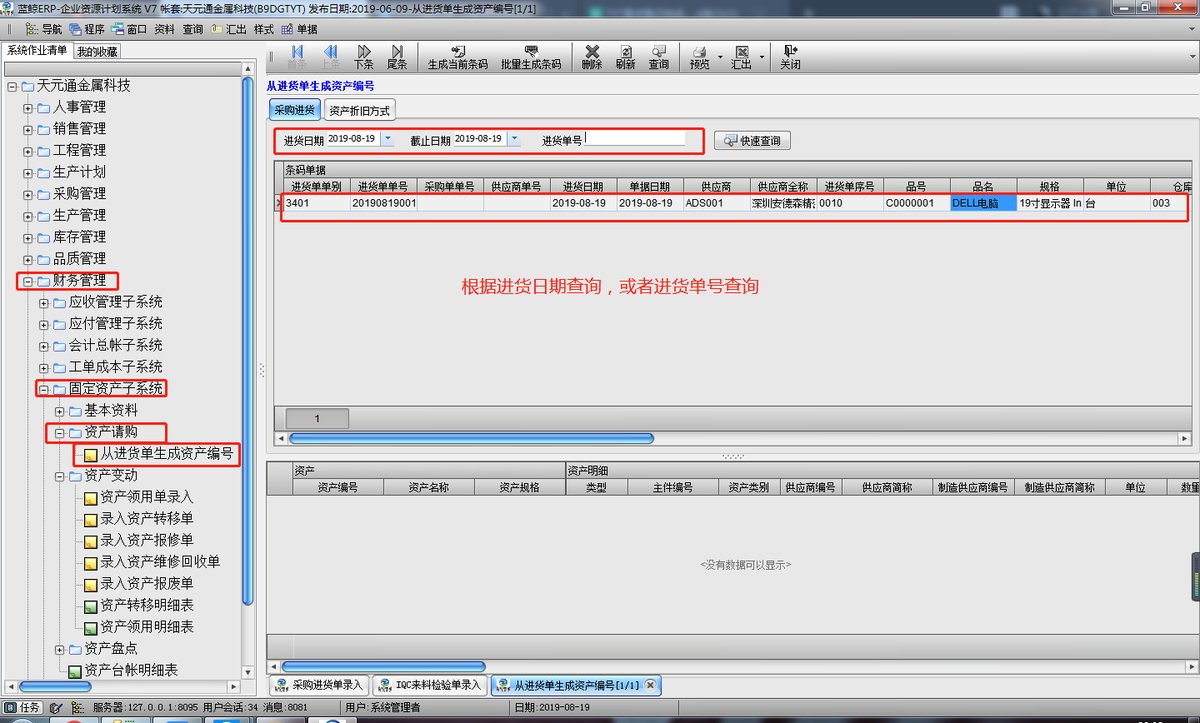Viewport: 1200px width, 723px height.
Task: Click the 资产名称 column header
Action: 428,488
